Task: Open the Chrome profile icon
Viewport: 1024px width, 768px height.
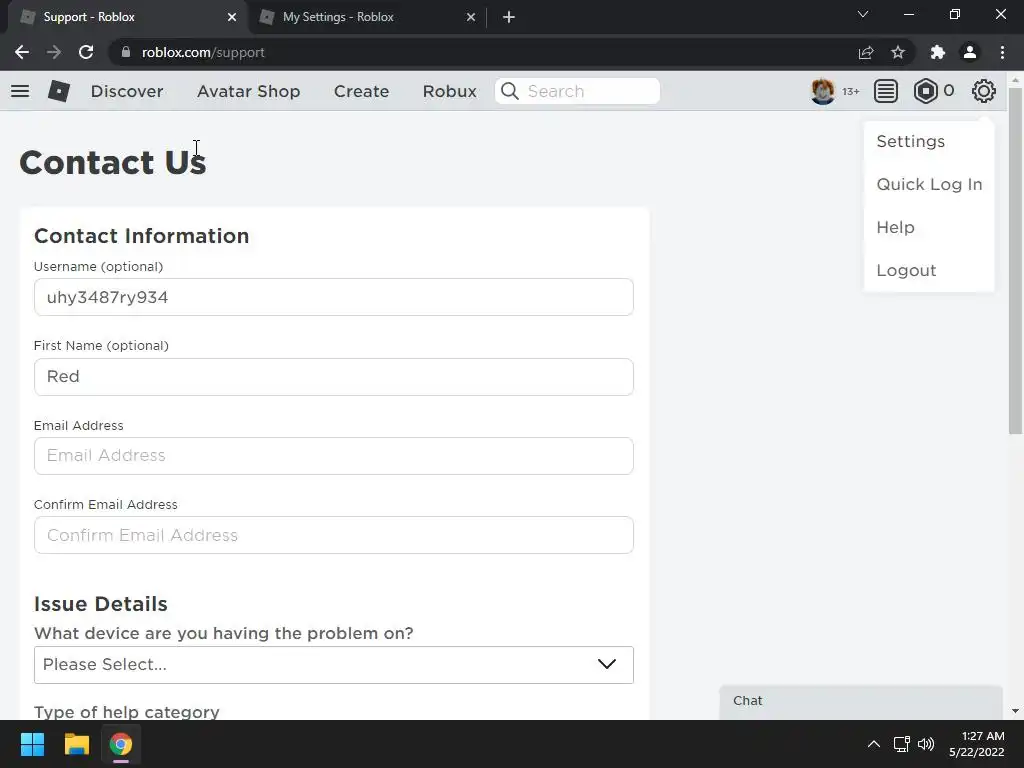Action: pyautogui.click(x=970, y=52)
